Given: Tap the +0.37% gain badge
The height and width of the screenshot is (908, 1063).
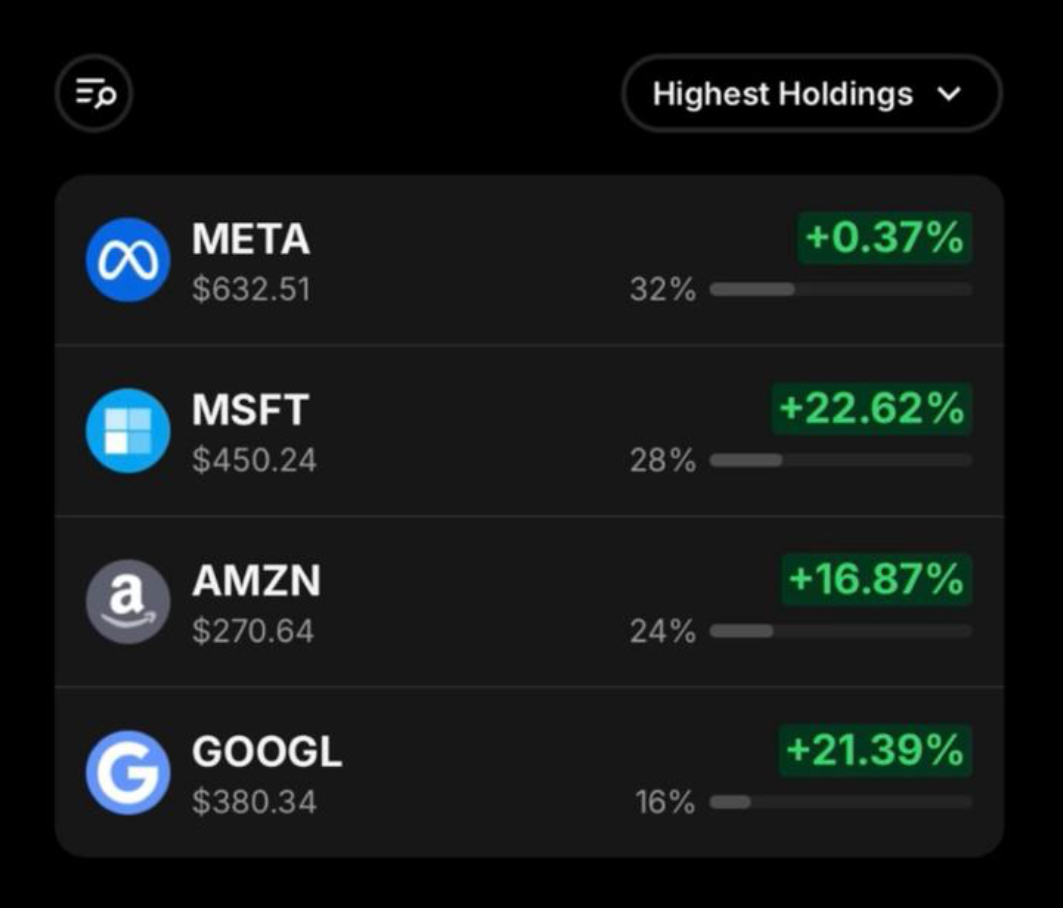Looking at the screenshot, I should click(885, 238).
